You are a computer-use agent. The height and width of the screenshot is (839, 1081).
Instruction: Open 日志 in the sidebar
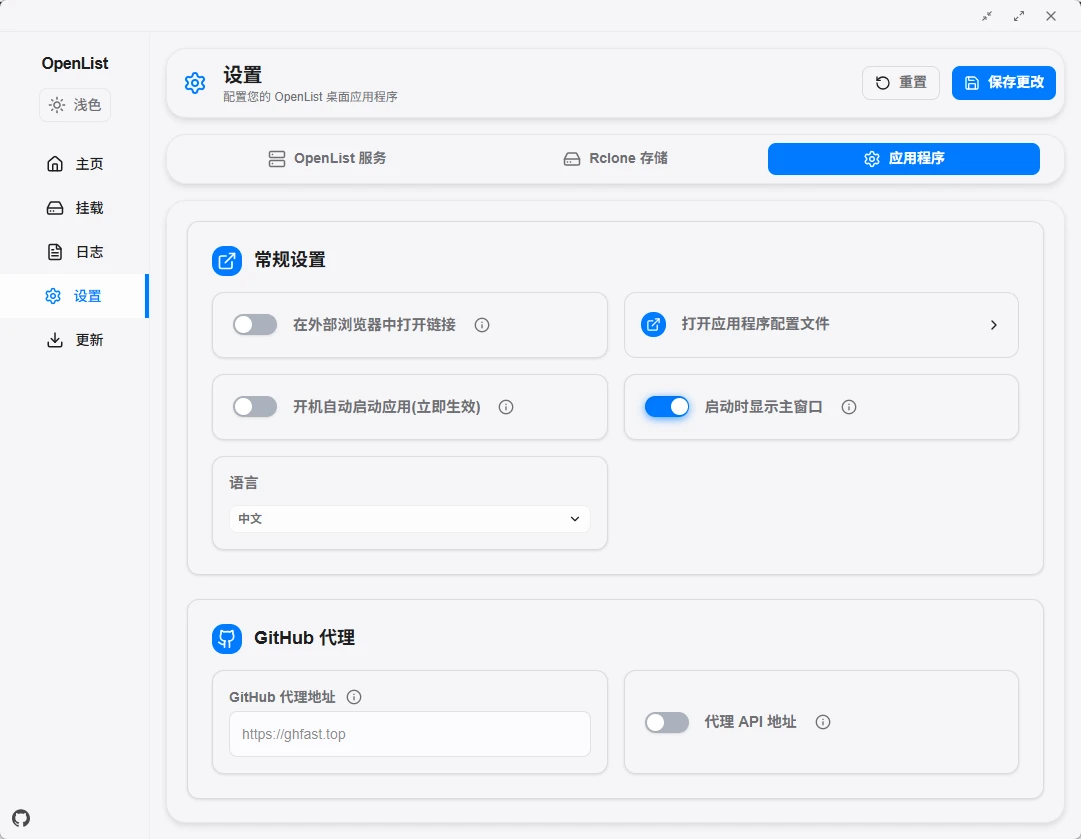tap(74, 252)
